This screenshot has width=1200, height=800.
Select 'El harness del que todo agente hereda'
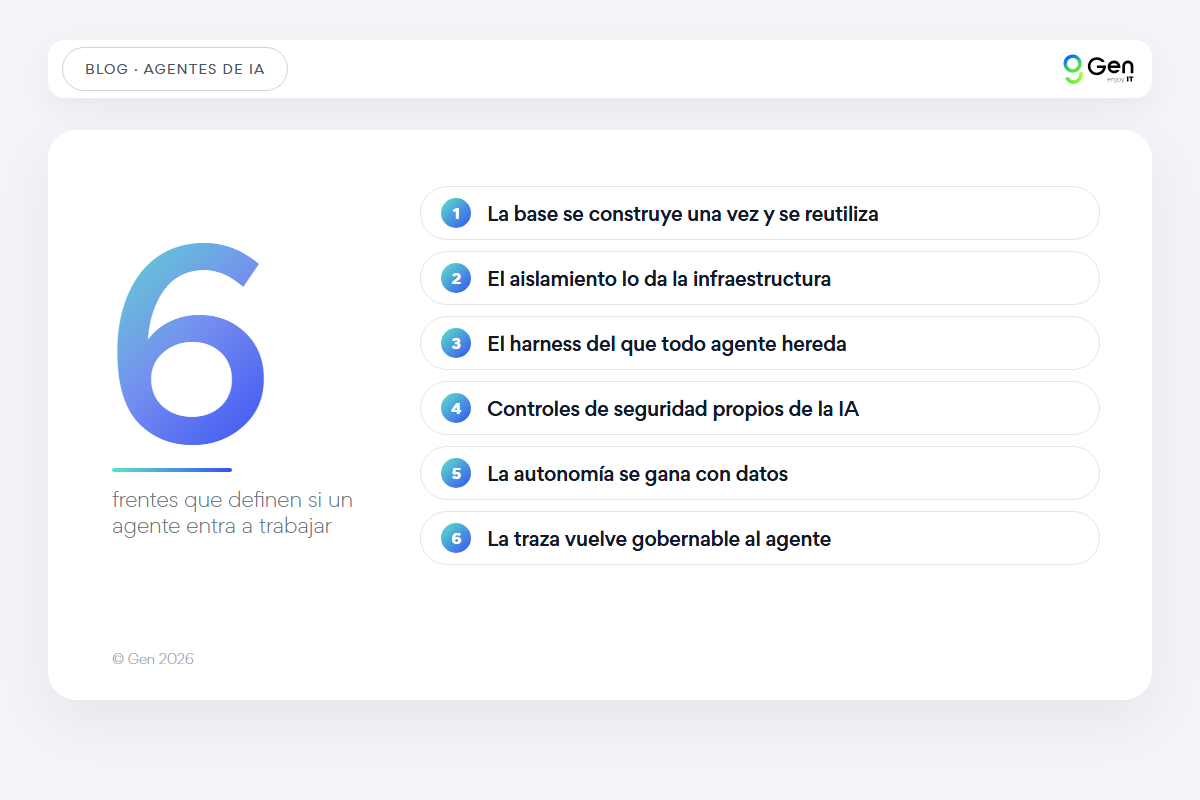click(x=760, y=343)
